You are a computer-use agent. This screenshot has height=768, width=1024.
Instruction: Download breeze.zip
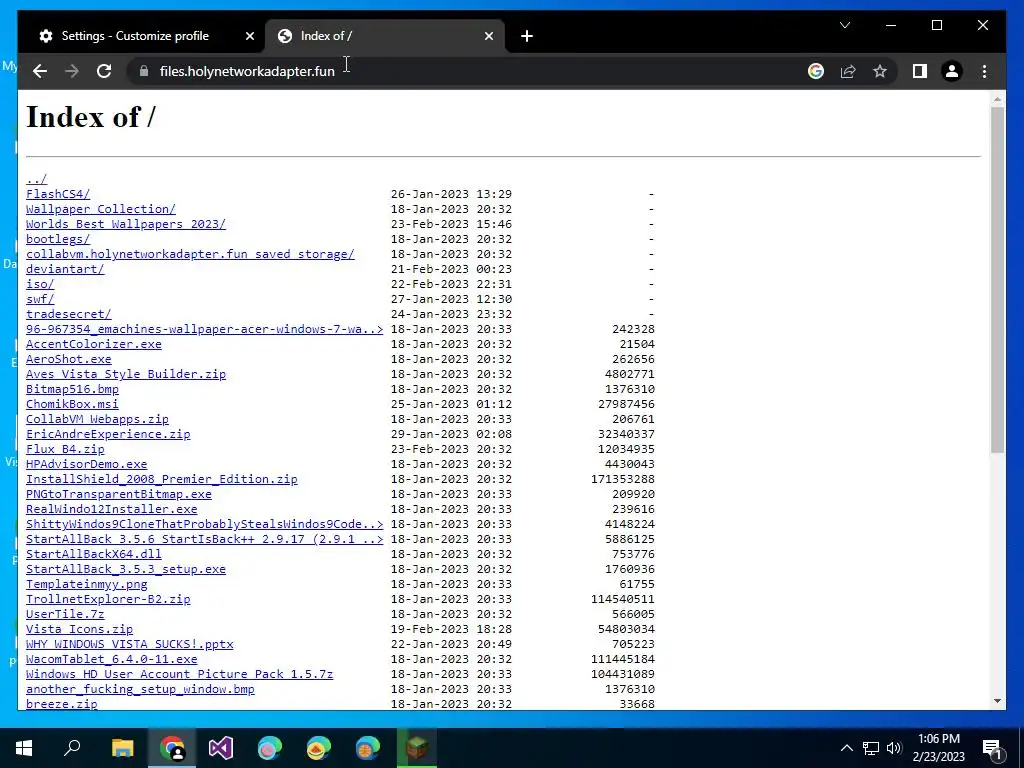[x=62, y=704]
